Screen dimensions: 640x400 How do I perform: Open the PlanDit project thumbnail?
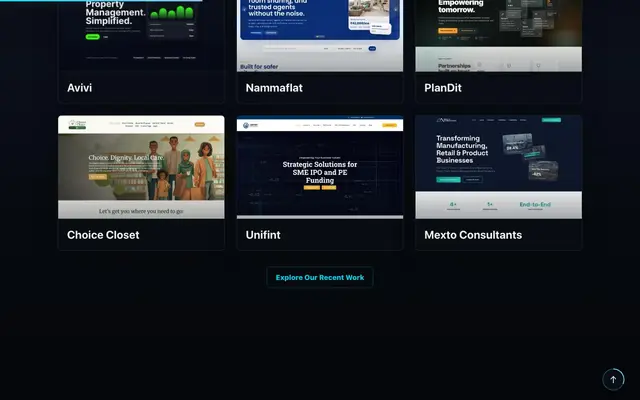499,36
